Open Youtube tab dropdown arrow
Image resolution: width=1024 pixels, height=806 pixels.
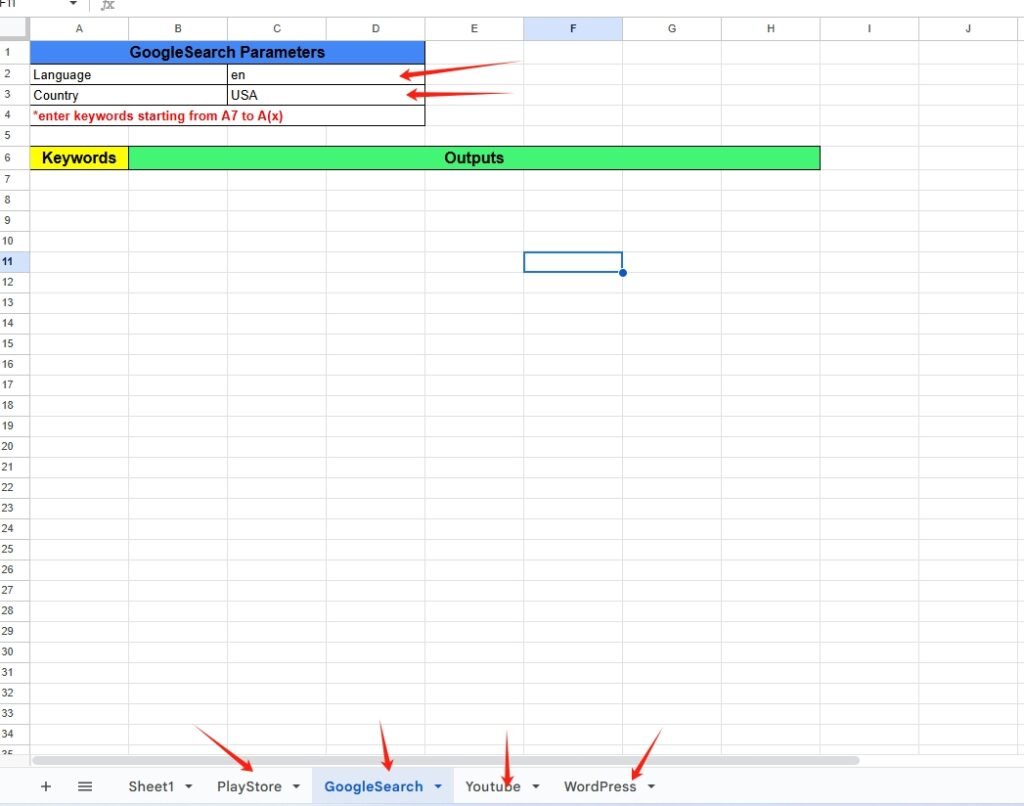tap(536, 786)
